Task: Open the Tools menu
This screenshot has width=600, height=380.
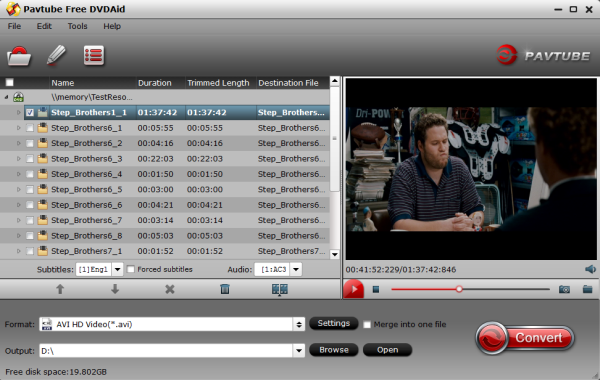Action: click(77, 26)
